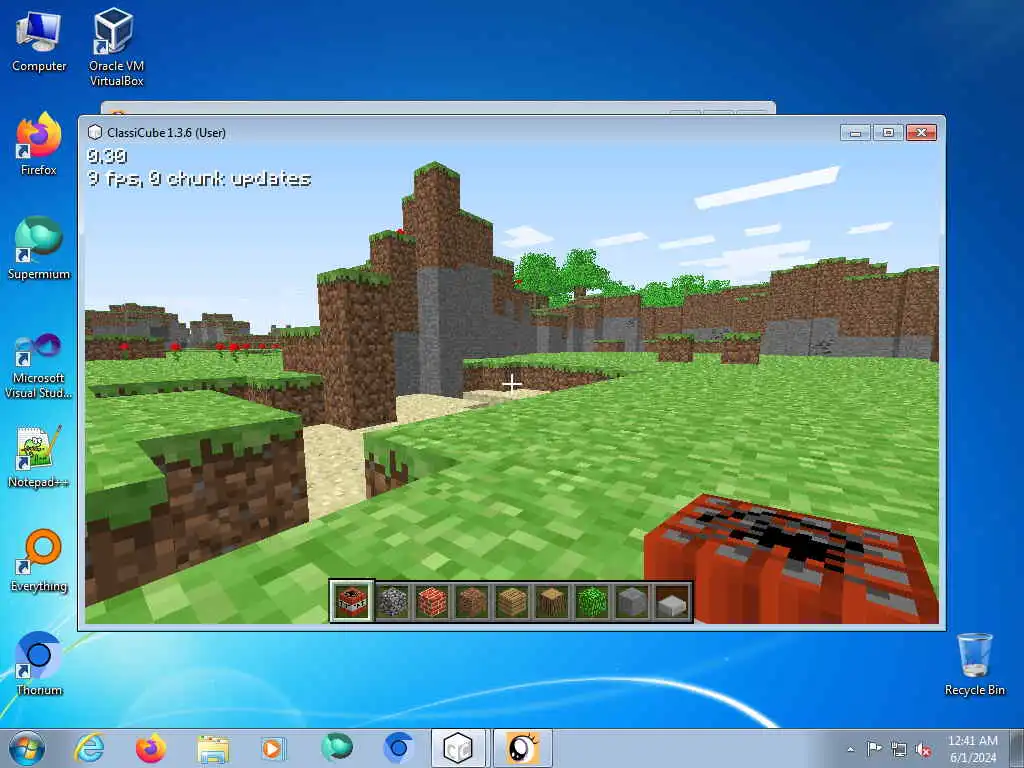Click the "0.30" version text in game
Viewport: 1024px width, 768px height.
click(x=107, y=155)
